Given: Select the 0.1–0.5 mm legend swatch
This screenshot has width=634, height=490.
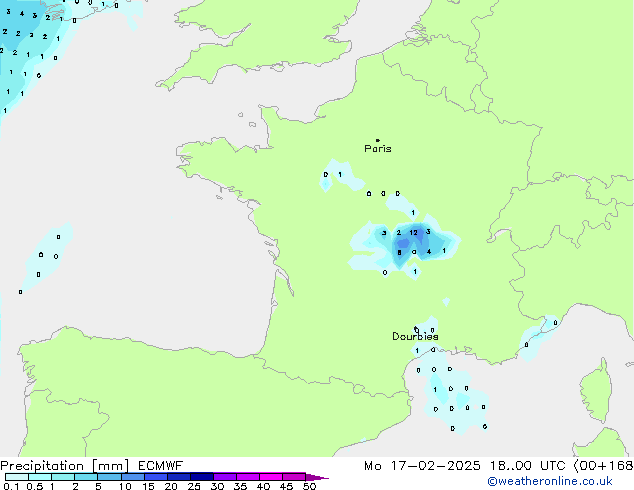Looking at the screenshot, I should tap(17, 477).
